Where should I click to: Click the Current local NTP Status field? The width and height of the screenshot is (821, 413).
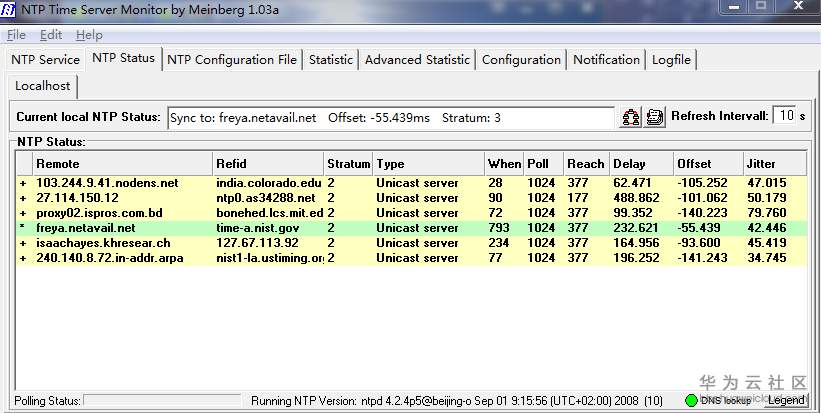[x=391, y=118]
